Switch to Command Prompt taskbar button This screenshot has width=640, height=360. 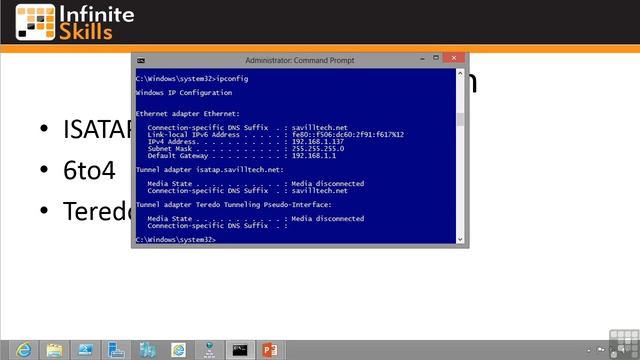pos(240,350)
